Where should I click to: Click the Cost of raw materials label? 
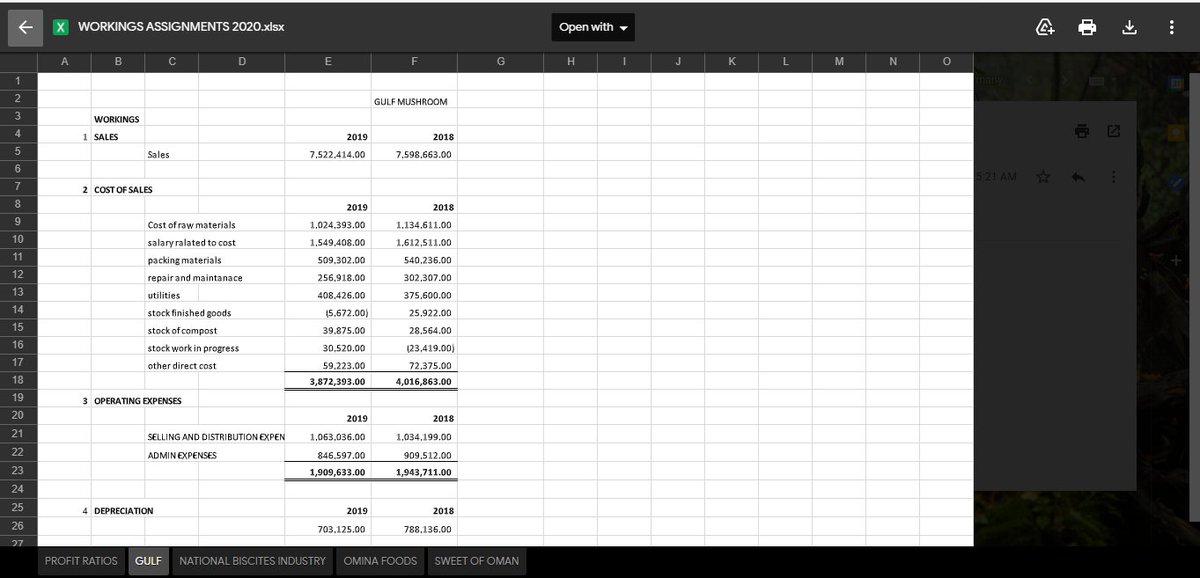[x=191, y=225]
